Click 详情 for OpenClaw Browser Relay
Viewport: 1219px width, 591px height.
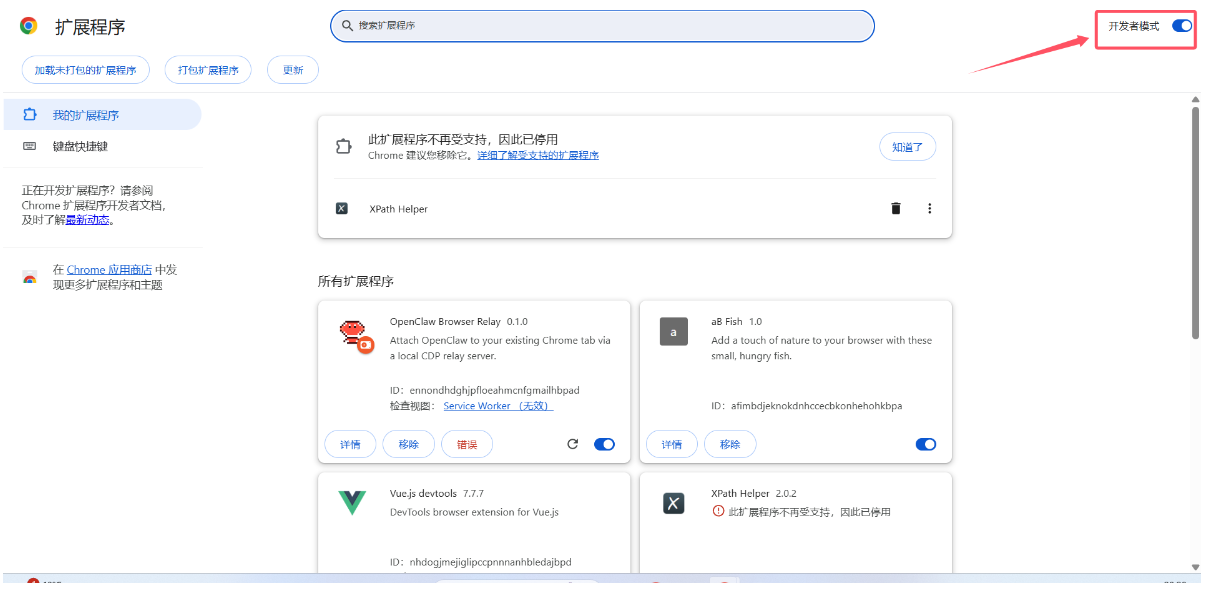click(350, 444)
